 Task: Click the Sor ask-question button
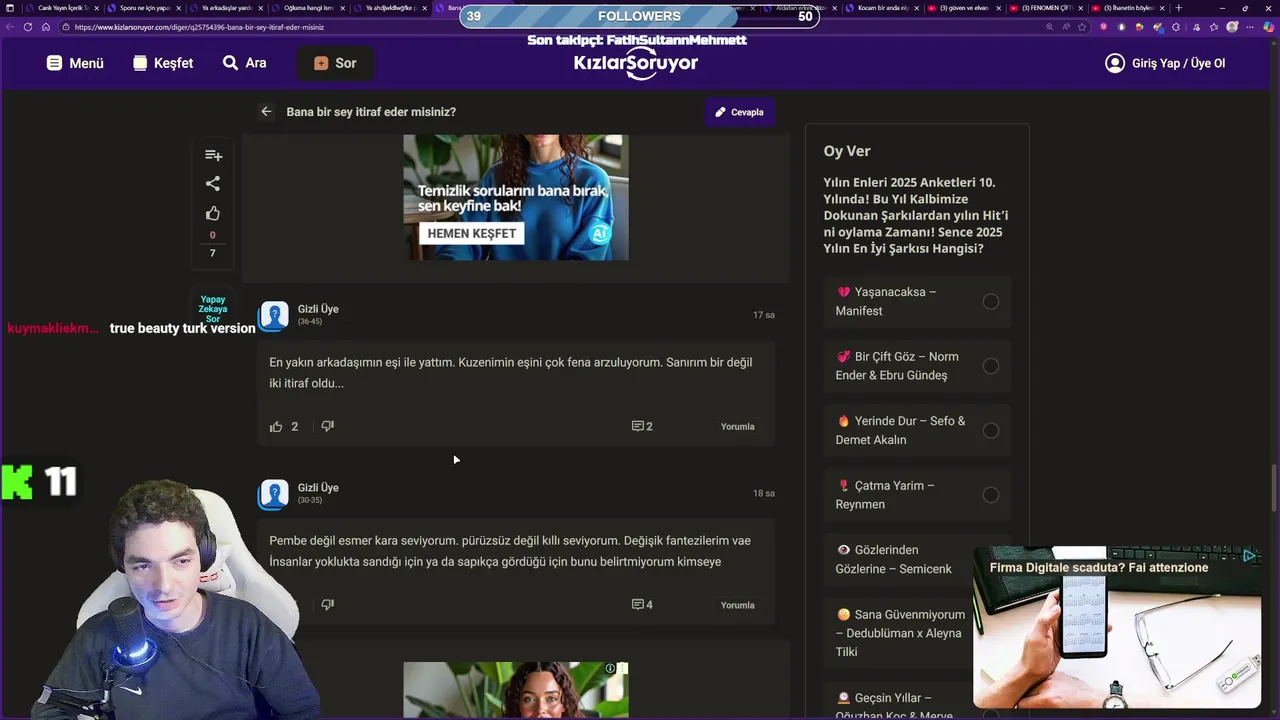point(335,63)
